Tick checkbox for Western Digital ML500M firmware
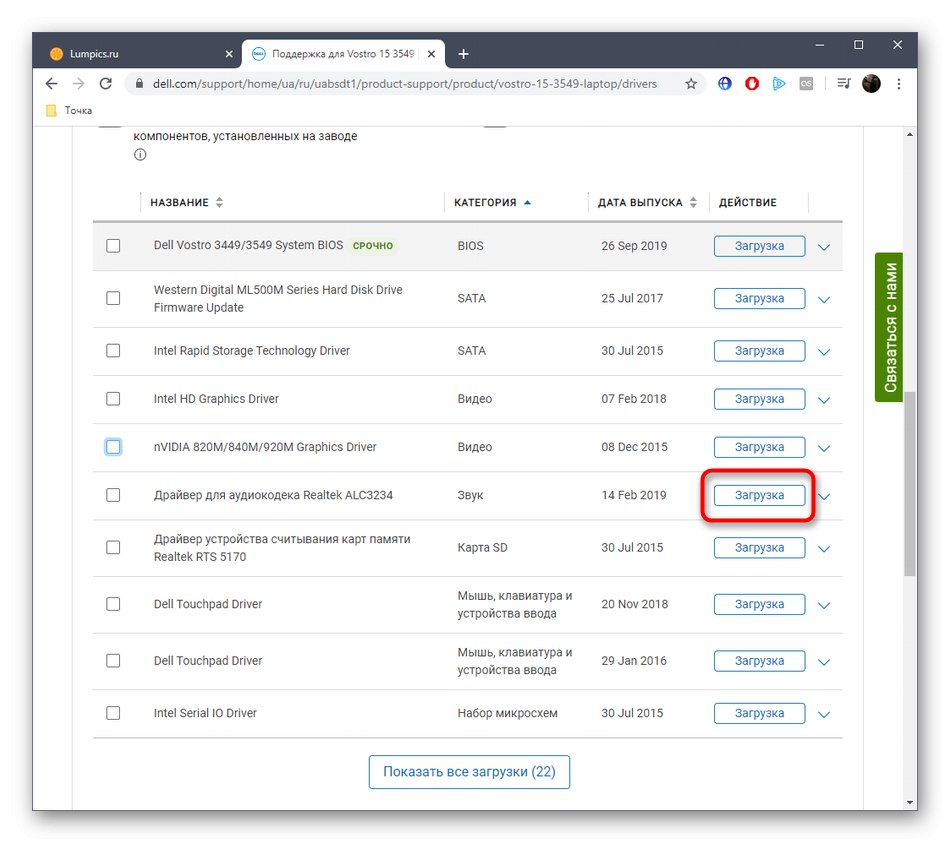Image resolution: width=950 pixels, height=843 pixels. [x=113, y=298]
